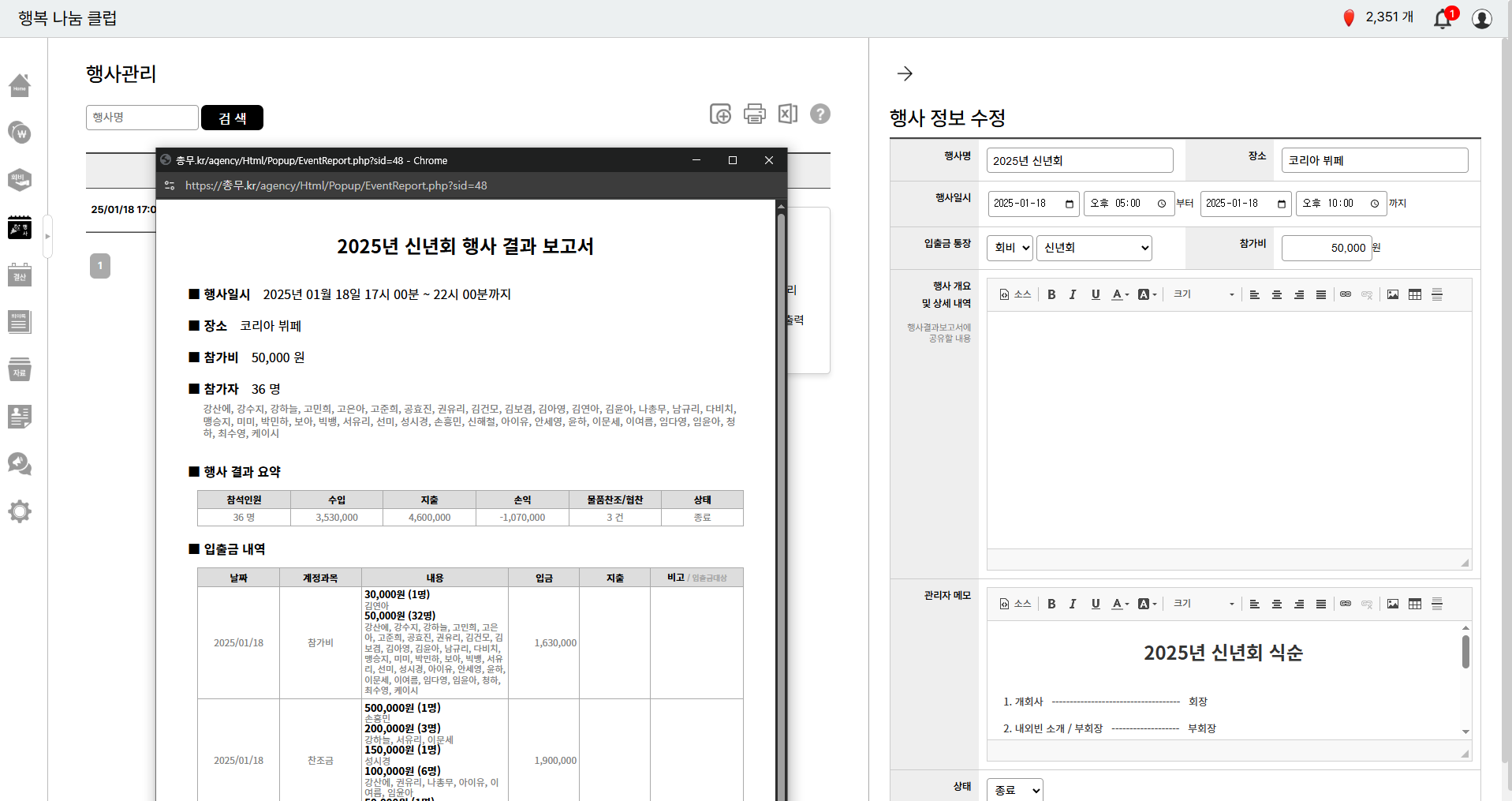Click the 결산 settlement sidebar icon
Screen dimensions: 1512x801
pyautogui.click(x=20, y=275)
